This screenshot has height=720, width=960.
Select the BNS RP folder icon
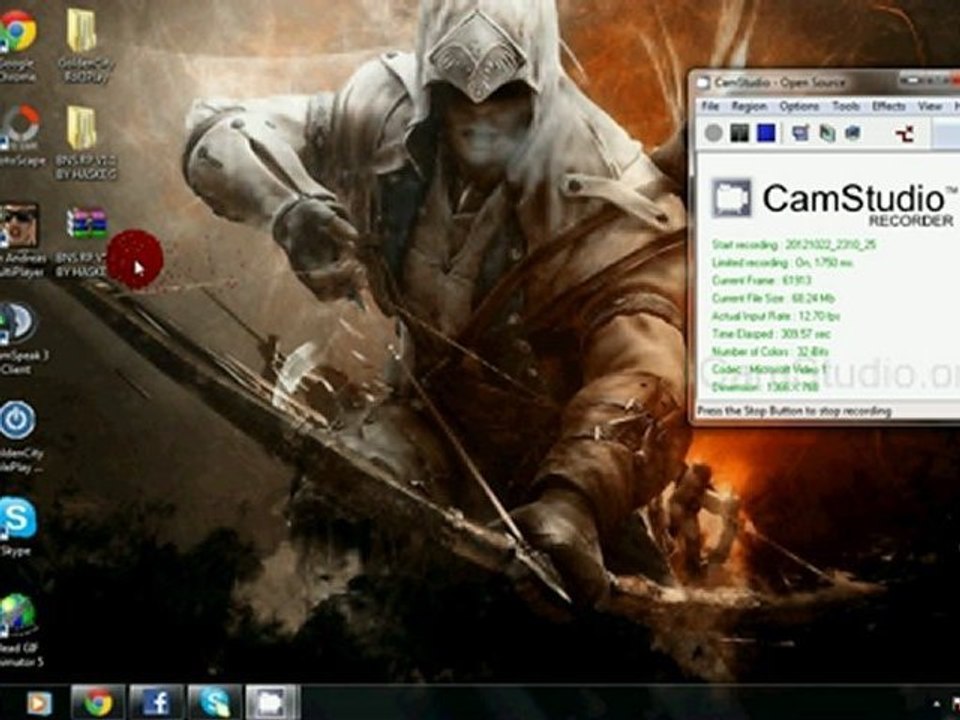coord(84,142)
